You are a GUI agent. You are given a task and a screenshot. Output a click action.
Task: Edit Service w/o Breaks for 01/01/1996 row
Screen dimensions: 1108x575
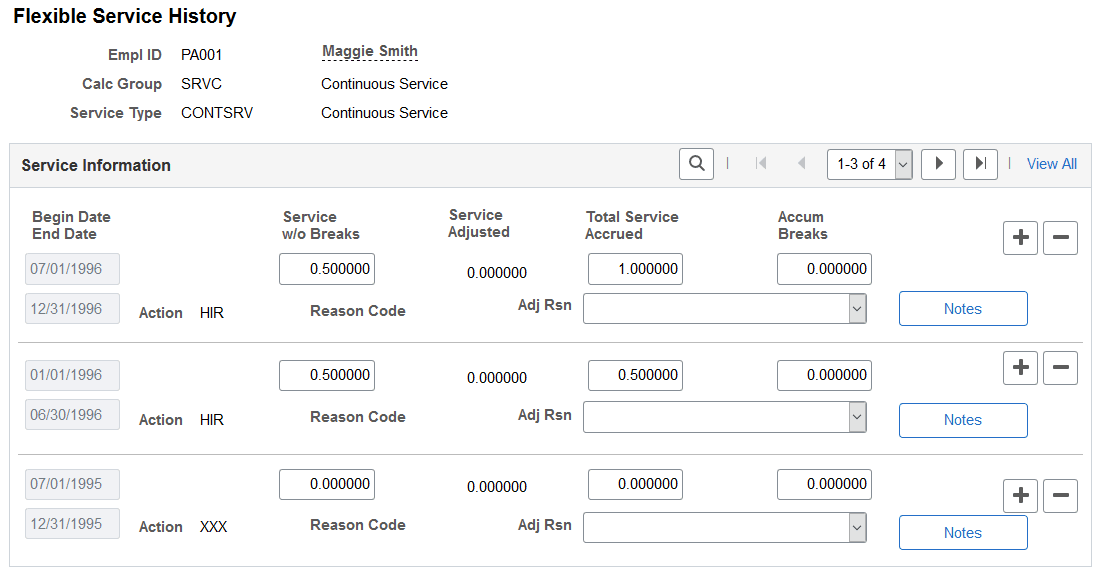coord(326,375)
